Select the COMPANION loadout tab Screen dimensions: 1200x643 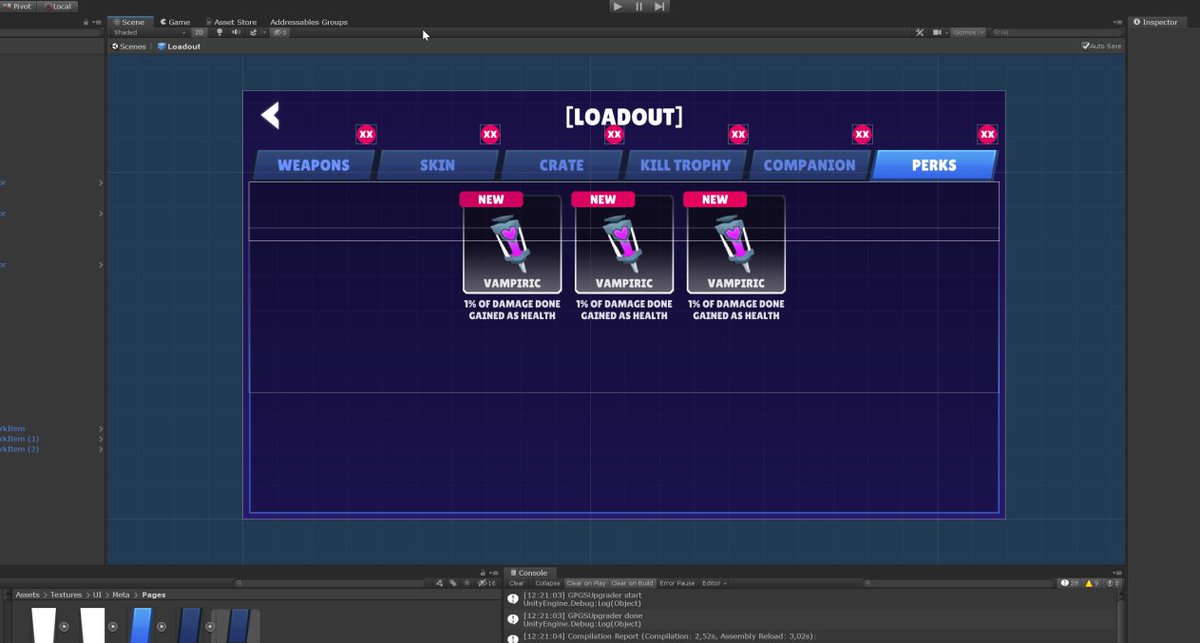click(809, 165)
